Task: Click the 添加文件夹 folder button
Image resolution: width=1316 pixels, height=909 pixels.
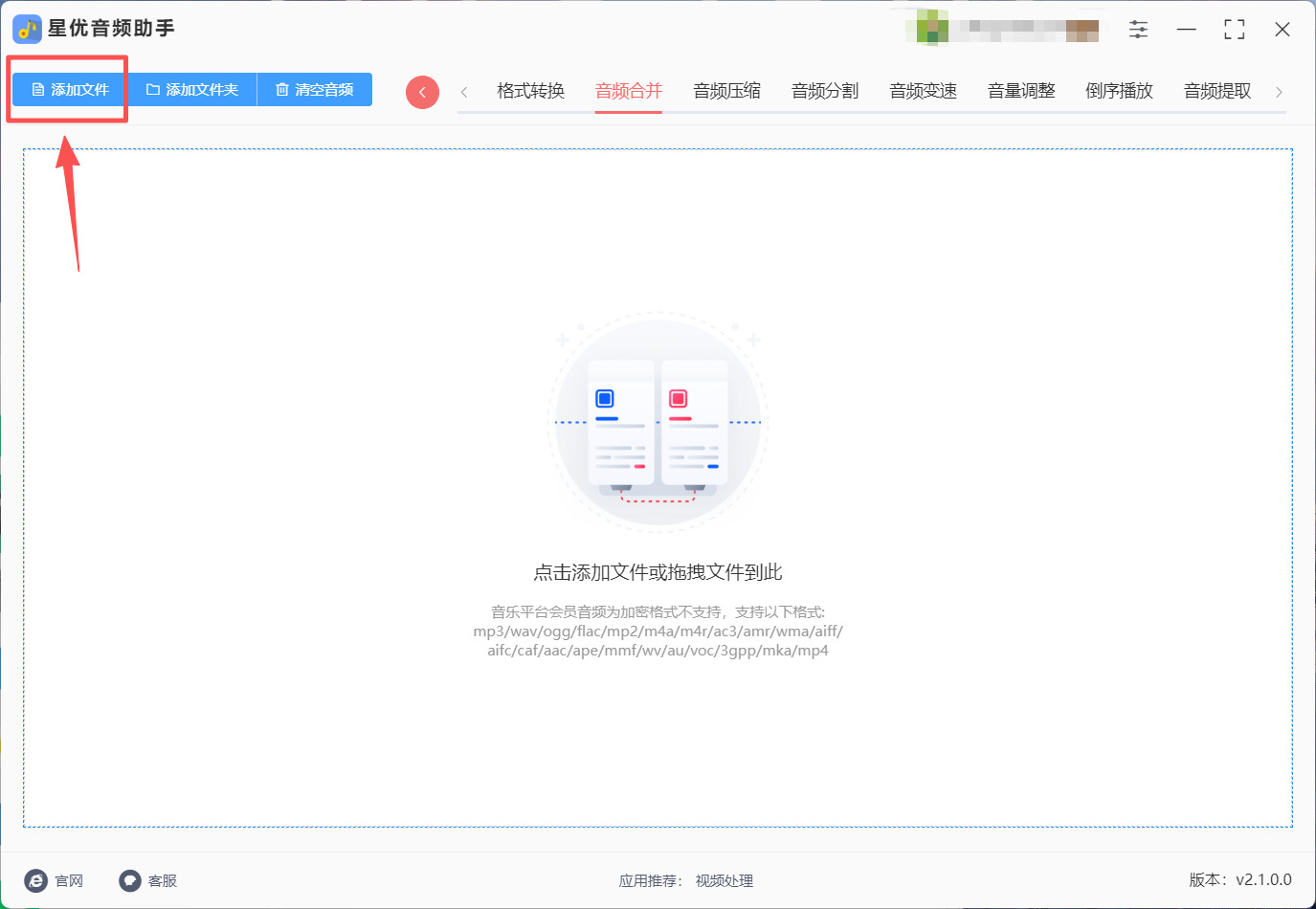Action: [192, 90]
